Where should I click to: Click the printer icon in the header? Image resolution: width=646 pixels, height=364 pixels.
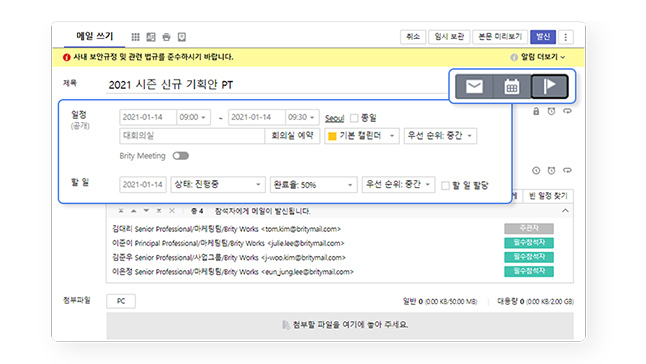tap(166, 37)
